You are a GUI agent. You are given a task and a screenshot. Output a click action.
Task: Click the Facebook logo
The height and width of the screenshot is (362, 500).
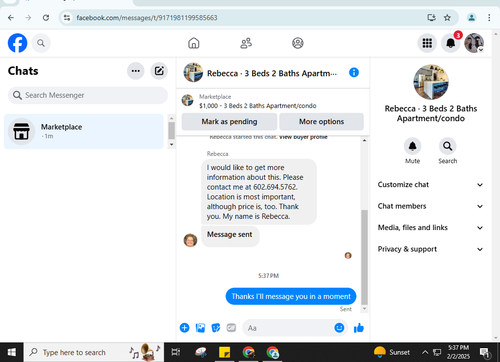tap(18, 43)
